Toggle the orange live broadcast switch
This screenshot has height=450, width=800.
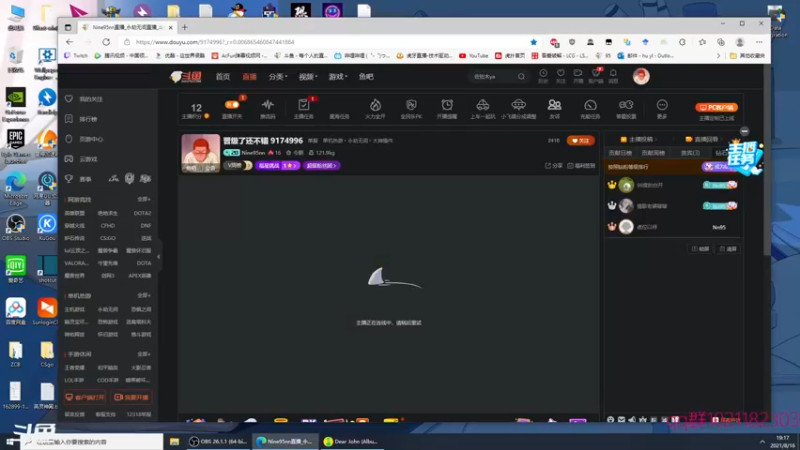pyautogui.click(x=232, y=105)
